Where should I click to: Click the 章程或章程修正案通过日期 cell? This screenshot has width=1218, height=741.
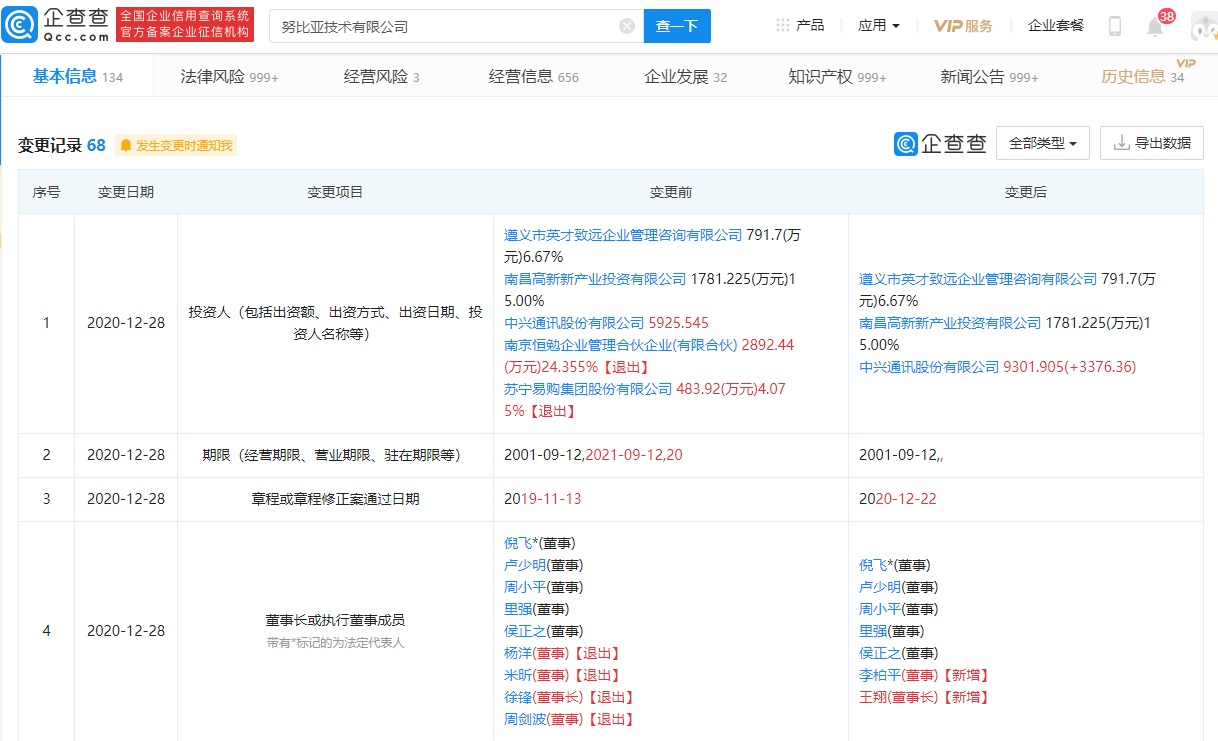tap(335, 499)
